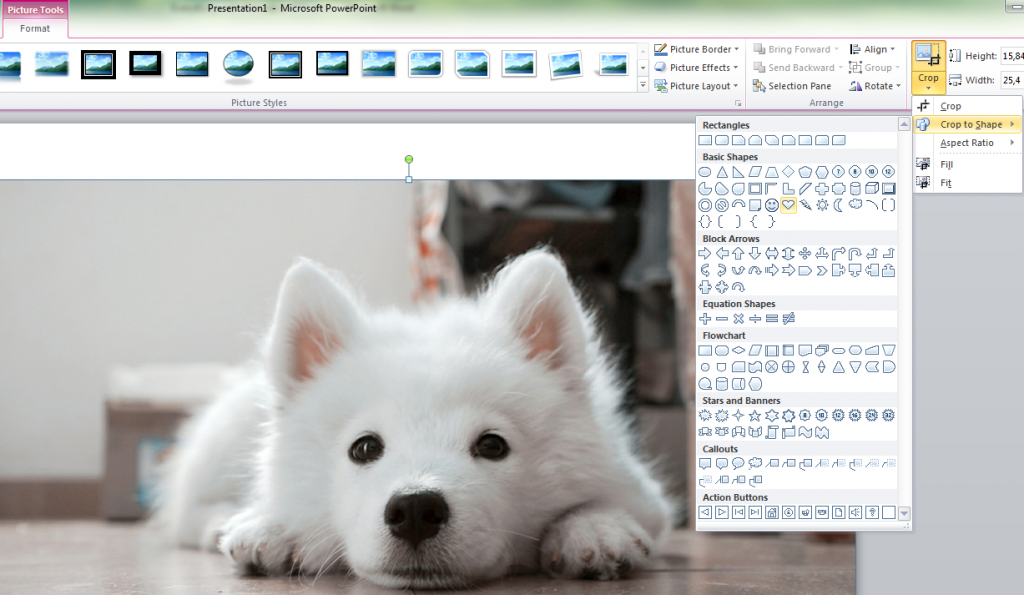Image resolution: width=1024 pixels, height=595 pixels.
Task: Select the cloud shape
Action: pyautogui.click(x=855, y=205)
